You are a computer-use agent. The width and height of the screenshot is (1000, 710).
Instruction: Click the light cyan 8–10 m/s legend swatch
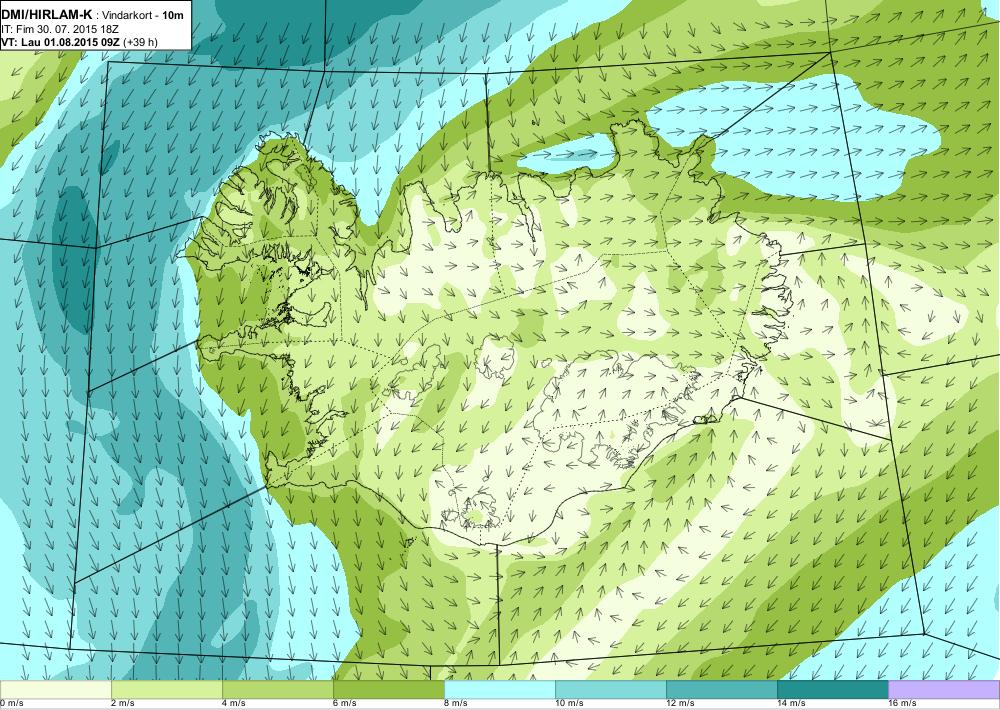point(499,690)
